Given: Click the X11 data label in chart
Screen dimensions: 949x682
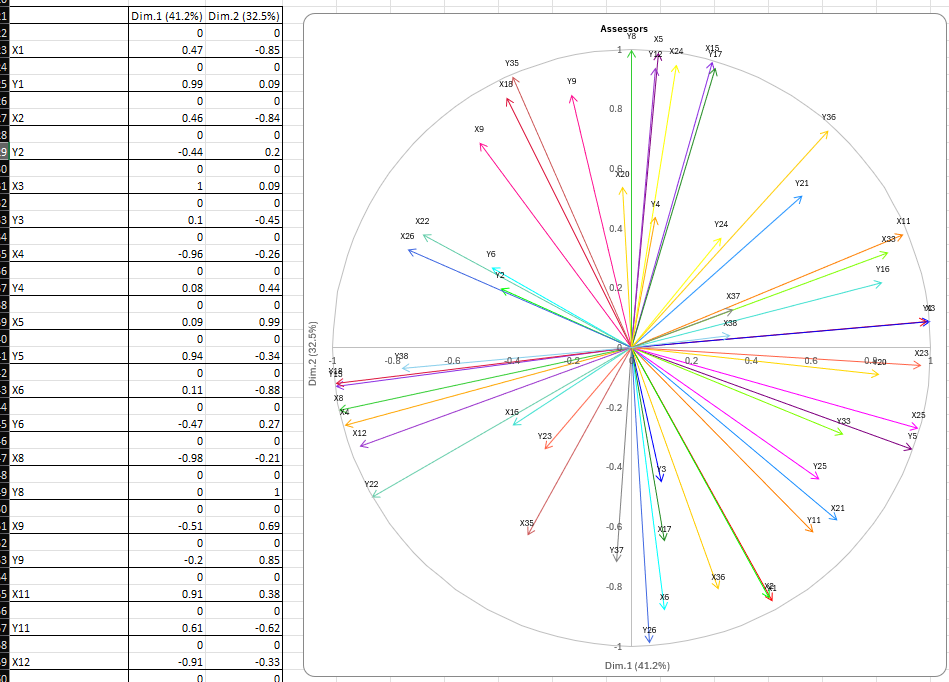Looking at the screenshot, I should coord(903,221).
